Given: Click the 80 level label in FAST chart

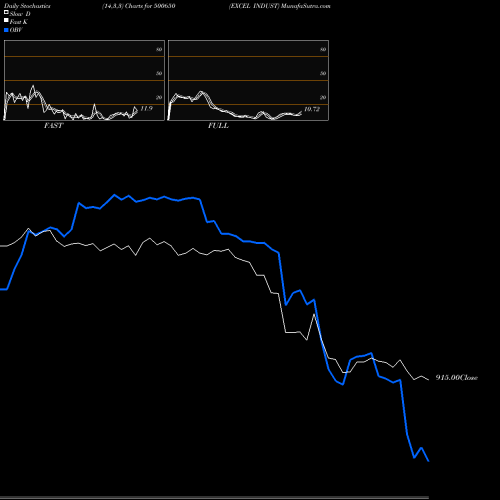Looking at the screenshot, I should pyautogui.click(x=159, y=49).
